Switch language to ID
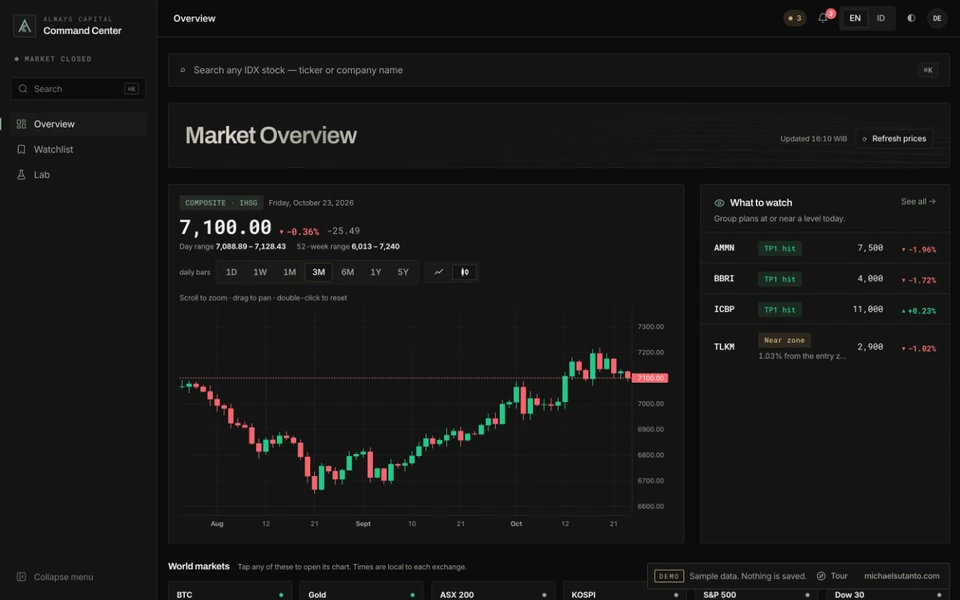Screen dimensions: 960x600 (x=880, y=18)
